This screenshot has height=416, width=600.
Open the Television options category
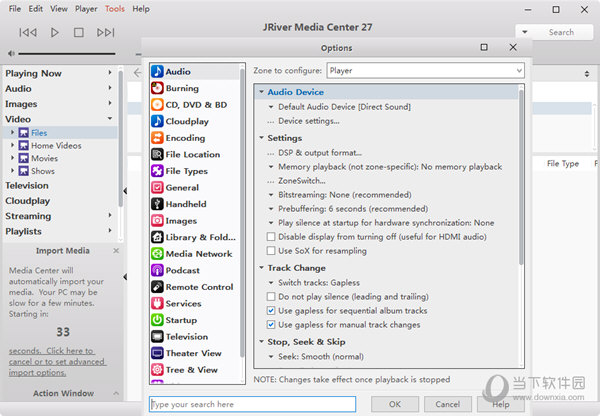click(x=195, y=336)
